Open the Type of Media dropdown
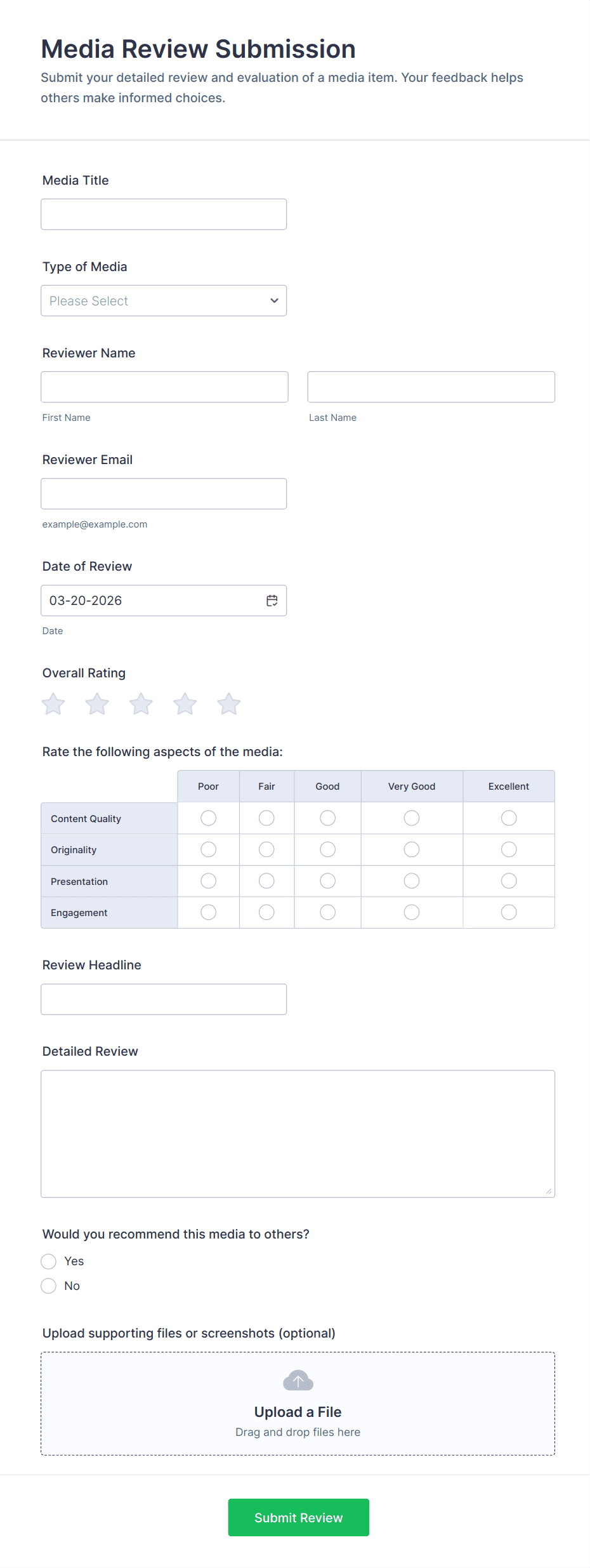The image size is (590, 1568). (x=164, y=301)
